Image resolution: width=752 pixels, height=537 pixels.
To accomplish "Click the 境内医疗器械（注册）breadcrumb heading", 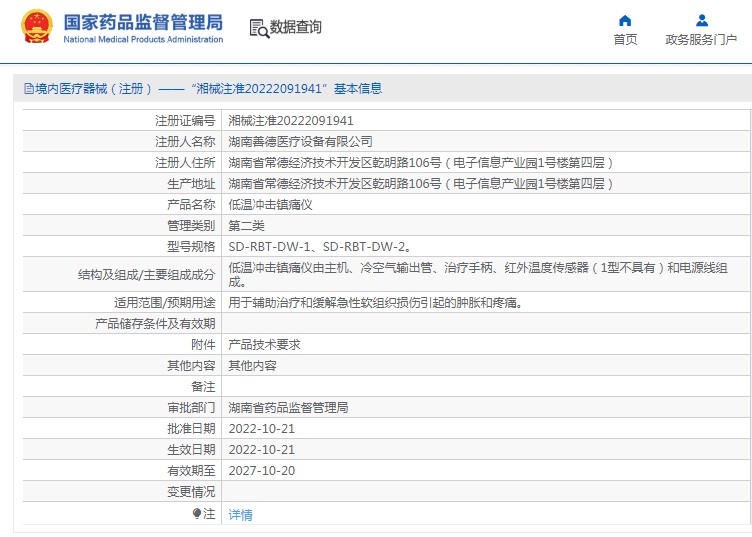I will (x=94, y=89).
